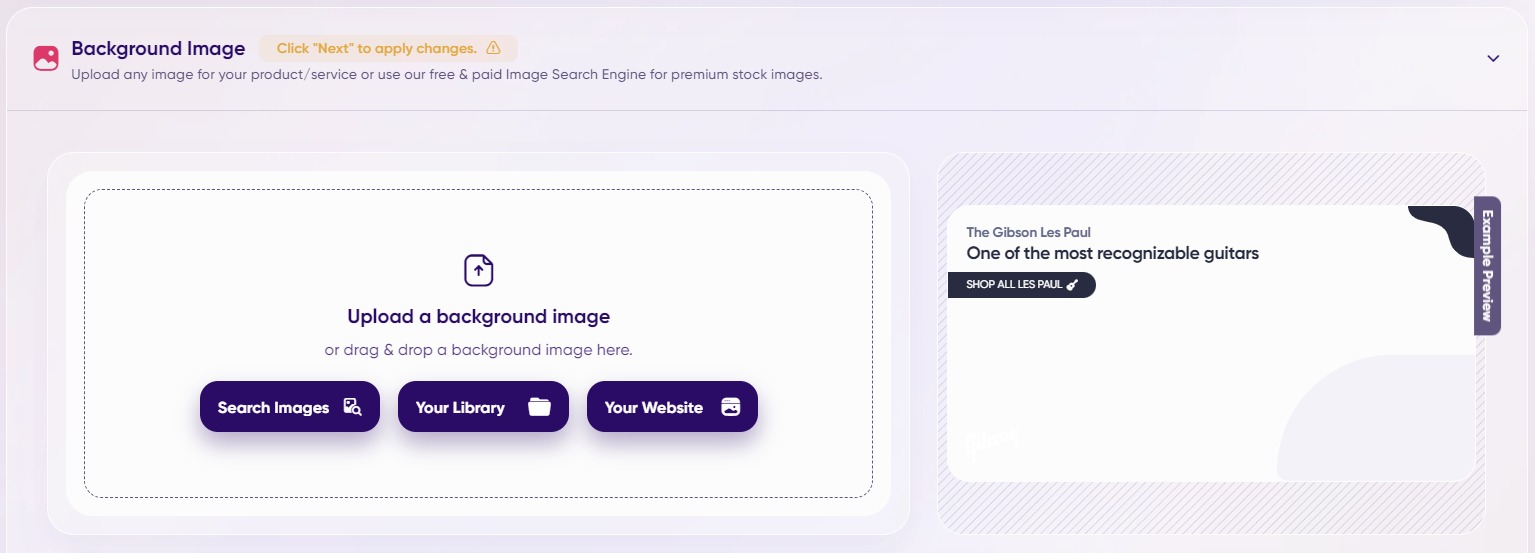Click the faint Gibson logo in the preview
1535x553 pixels.
[x=991, y=443]
